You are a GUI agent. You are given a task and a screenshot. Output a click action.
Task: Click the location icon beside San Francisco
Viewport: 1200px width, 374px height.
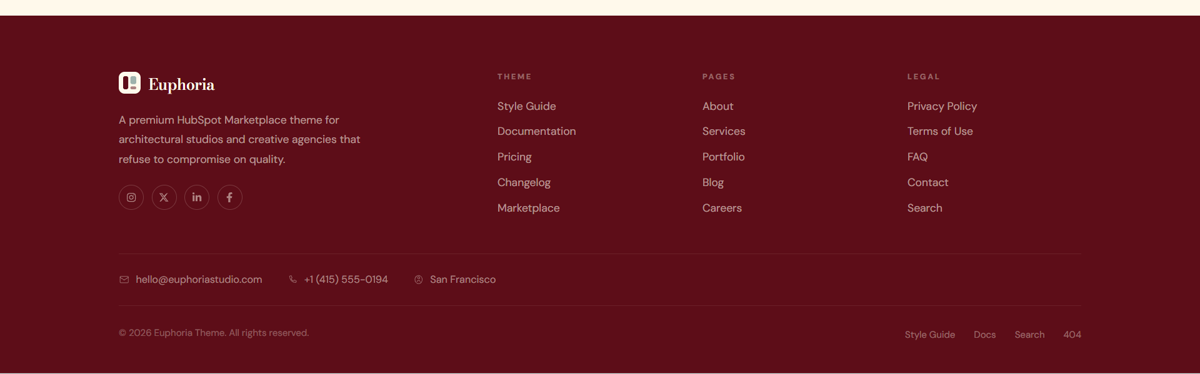click(419, 280)
